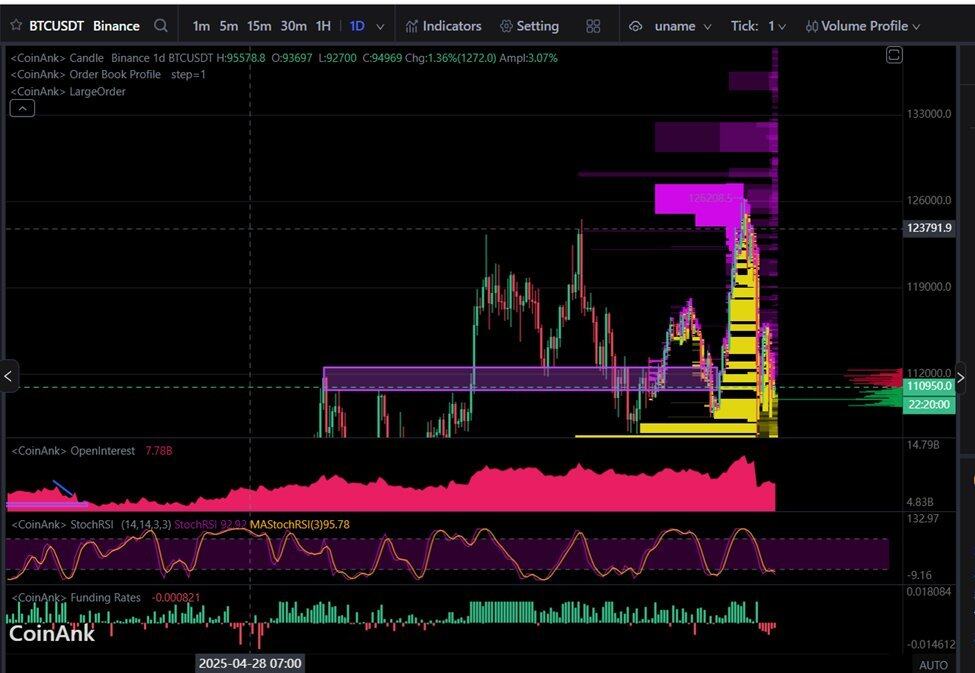Click the fullscreen icon on chart corner

[894, 55]
